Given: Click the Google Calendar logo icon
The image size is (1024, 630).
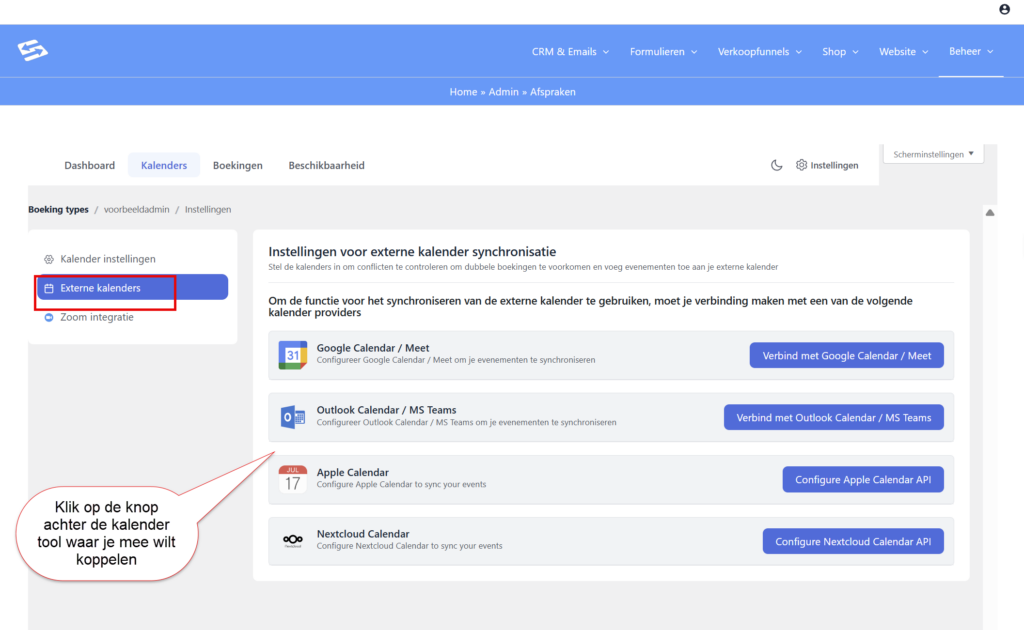Looking at the screenshot, I should tap(292, 355).
